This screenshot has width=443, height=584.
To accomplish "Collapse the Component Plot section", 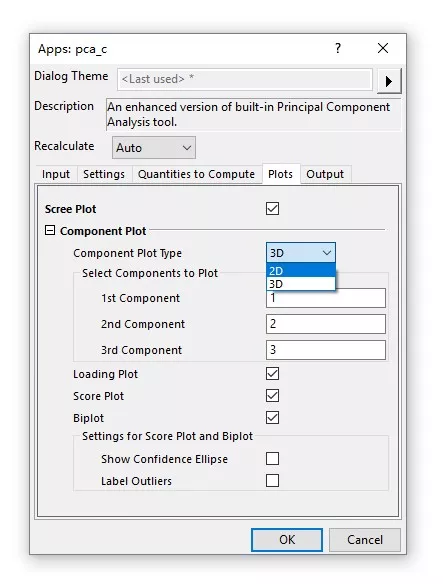I will tap(50, 230).
